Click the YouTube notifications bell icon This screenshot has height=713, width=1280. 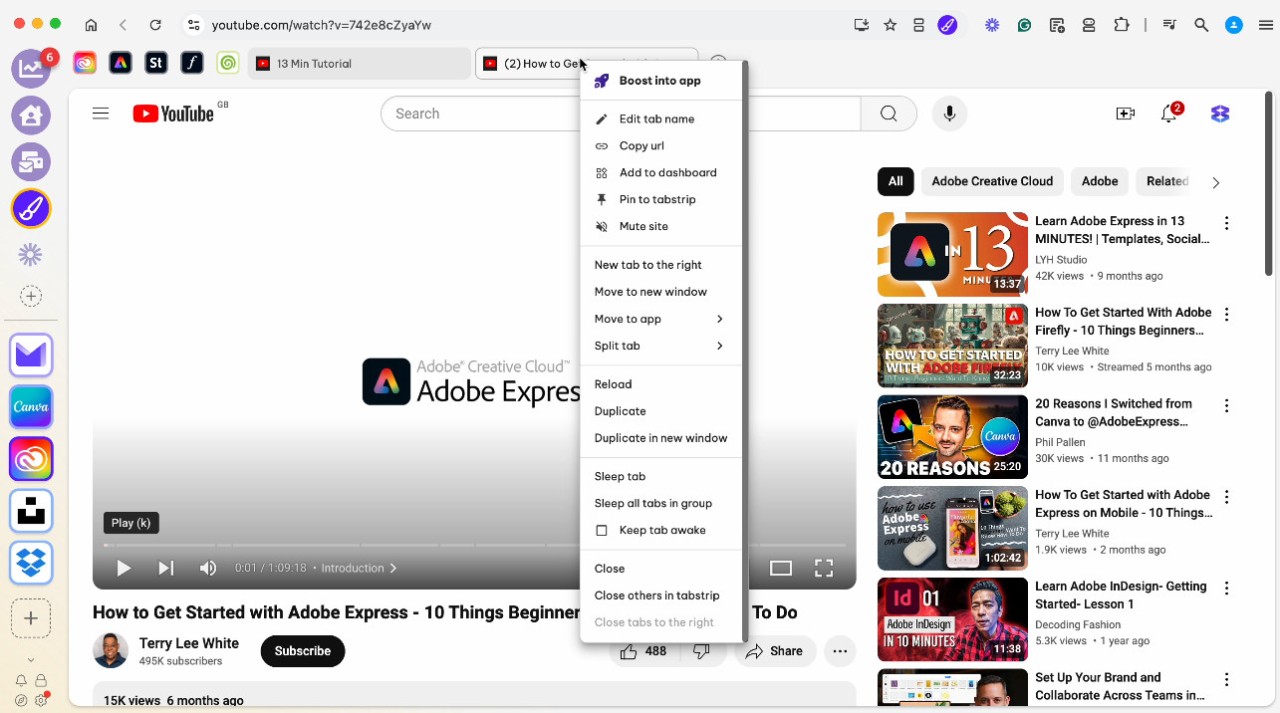click(x=1168, y=114)
